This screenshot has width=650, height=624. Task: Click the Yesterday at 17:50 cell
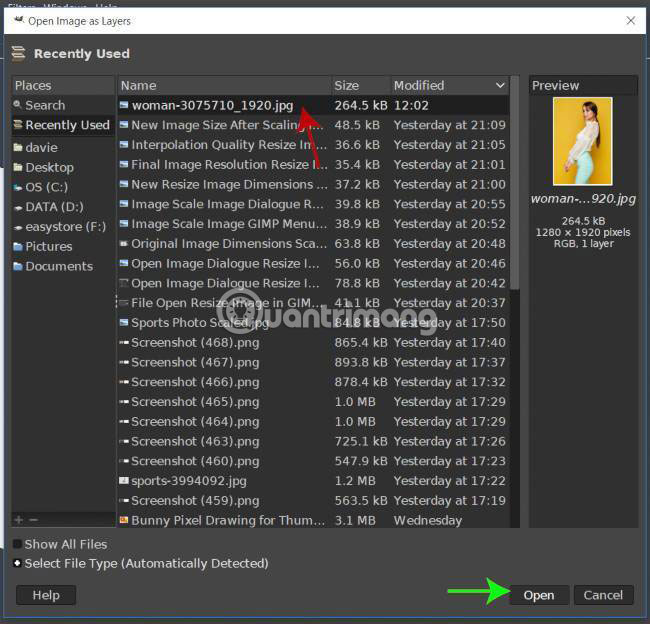coord(449,323)
